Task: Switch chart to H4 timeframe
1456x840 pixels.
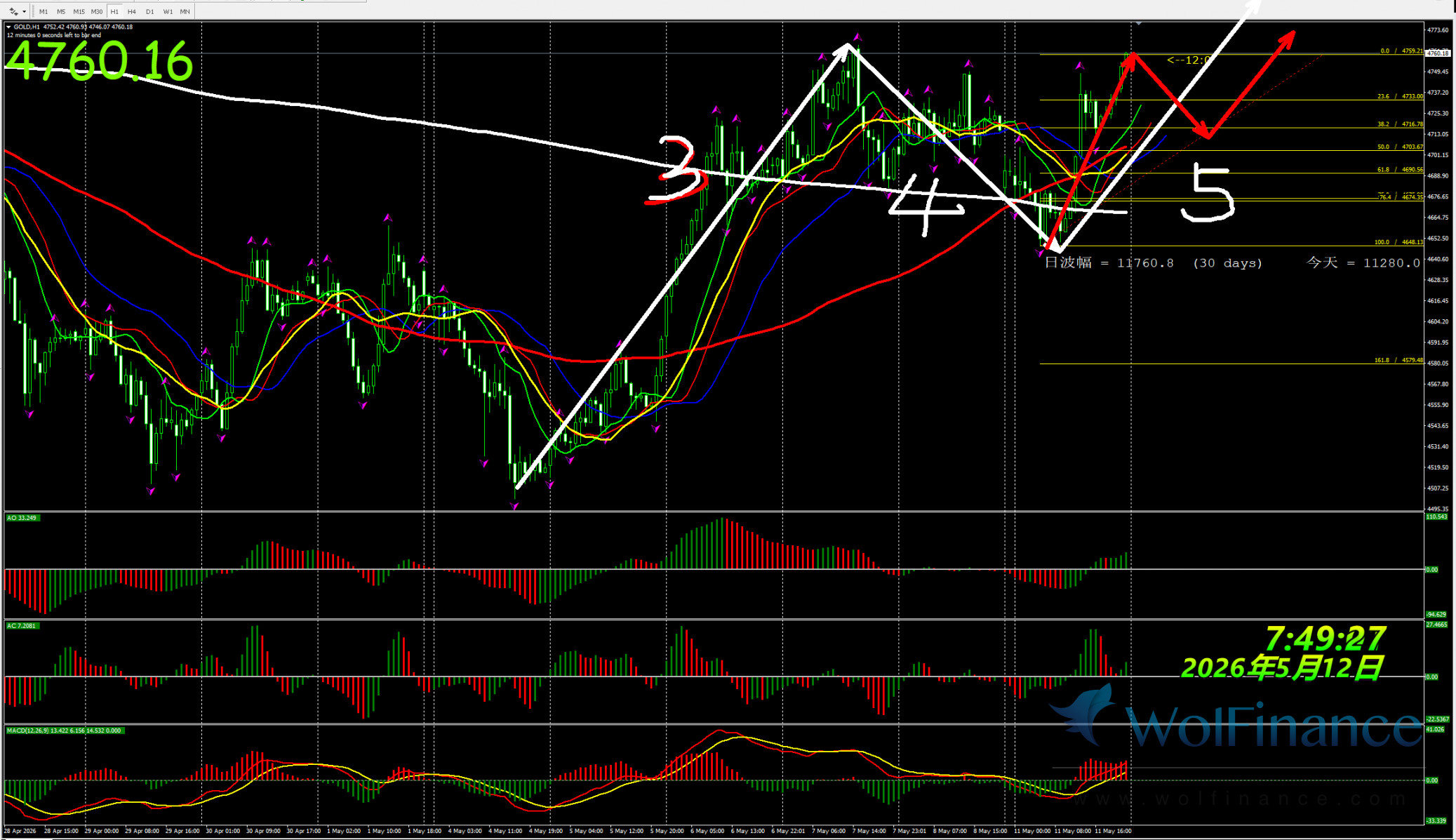Action: tap(132, 11)
